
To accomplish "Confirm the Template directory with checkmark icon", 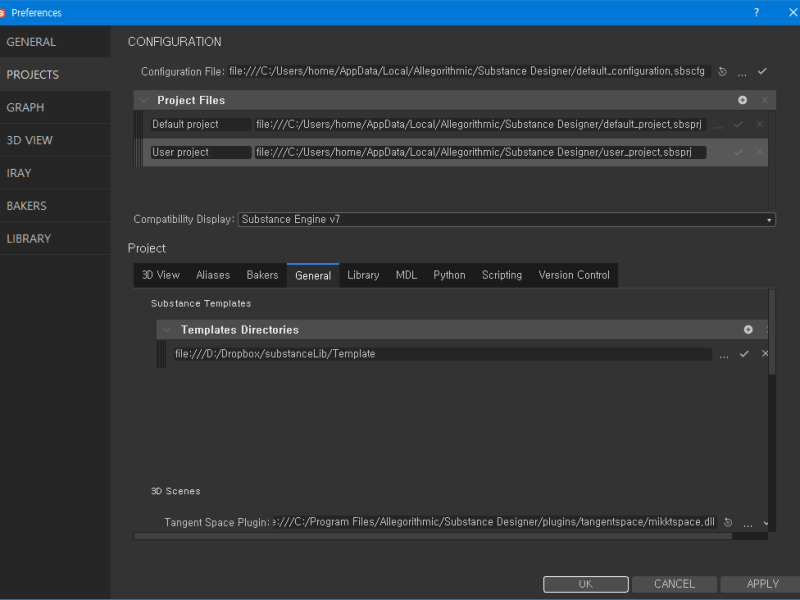I will tap(744, 353).
